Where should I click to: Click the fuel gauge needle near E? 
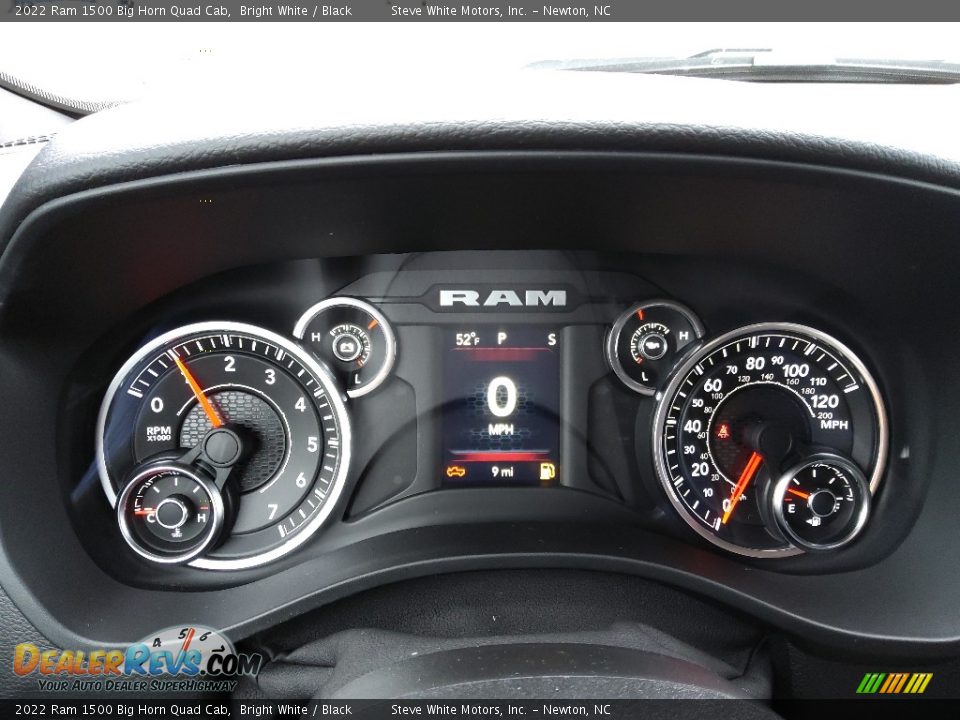coord(800,493)
